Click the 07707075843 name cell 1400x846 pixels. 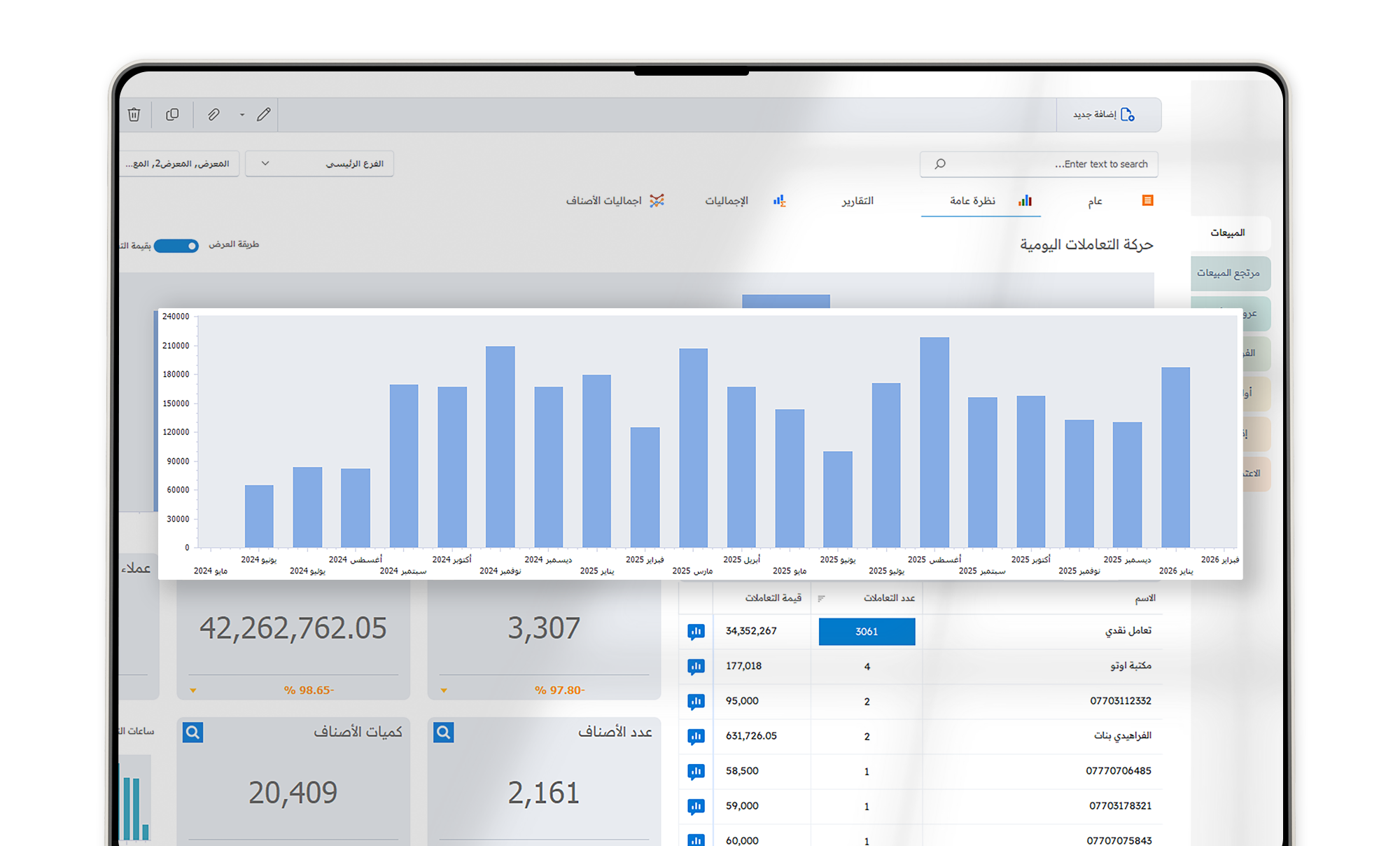tap(1119, 840)
